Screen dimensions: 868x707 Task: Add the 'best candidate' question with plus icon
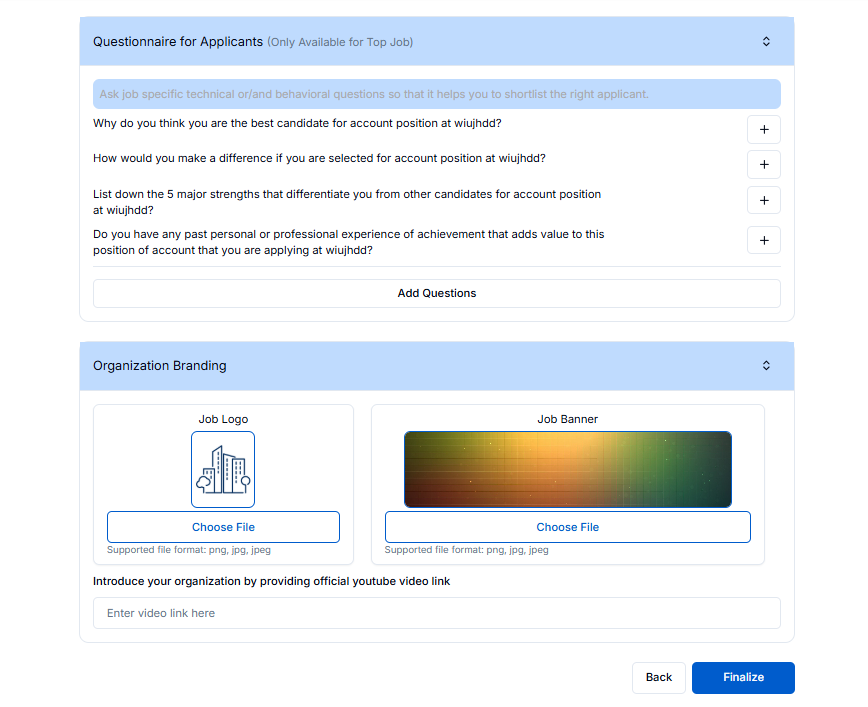click(x=763, y=129)
